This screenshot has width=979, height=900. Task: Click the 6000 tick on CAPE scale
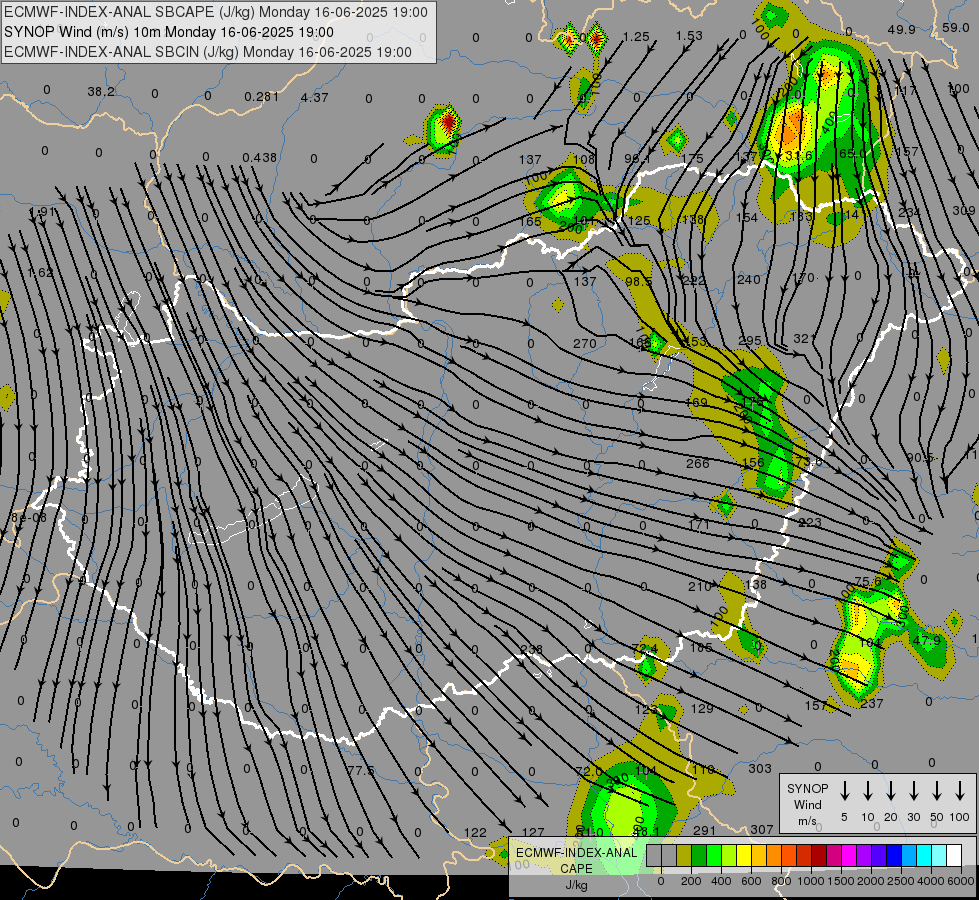point(961,881)
